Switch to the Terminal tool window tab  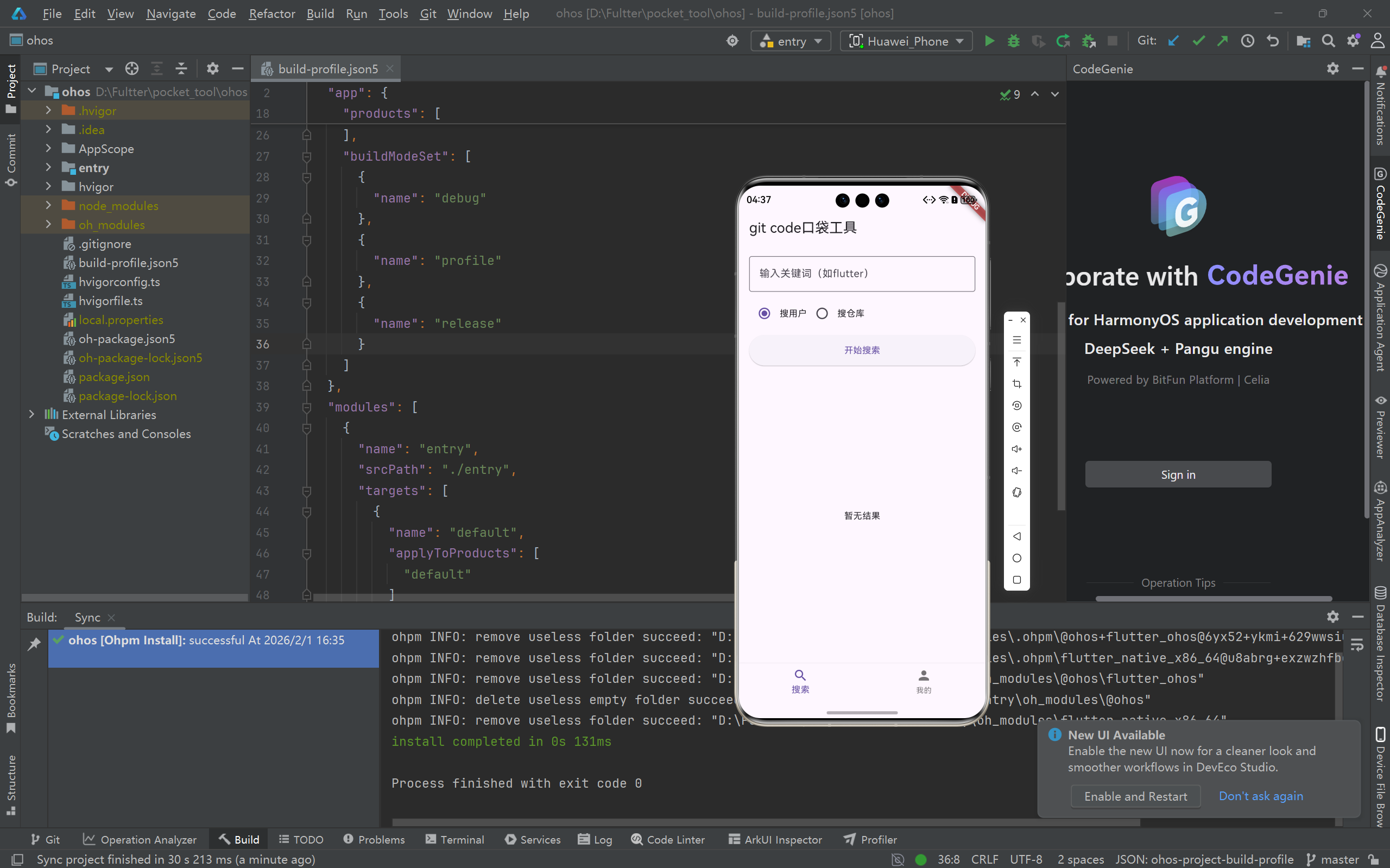454,839
